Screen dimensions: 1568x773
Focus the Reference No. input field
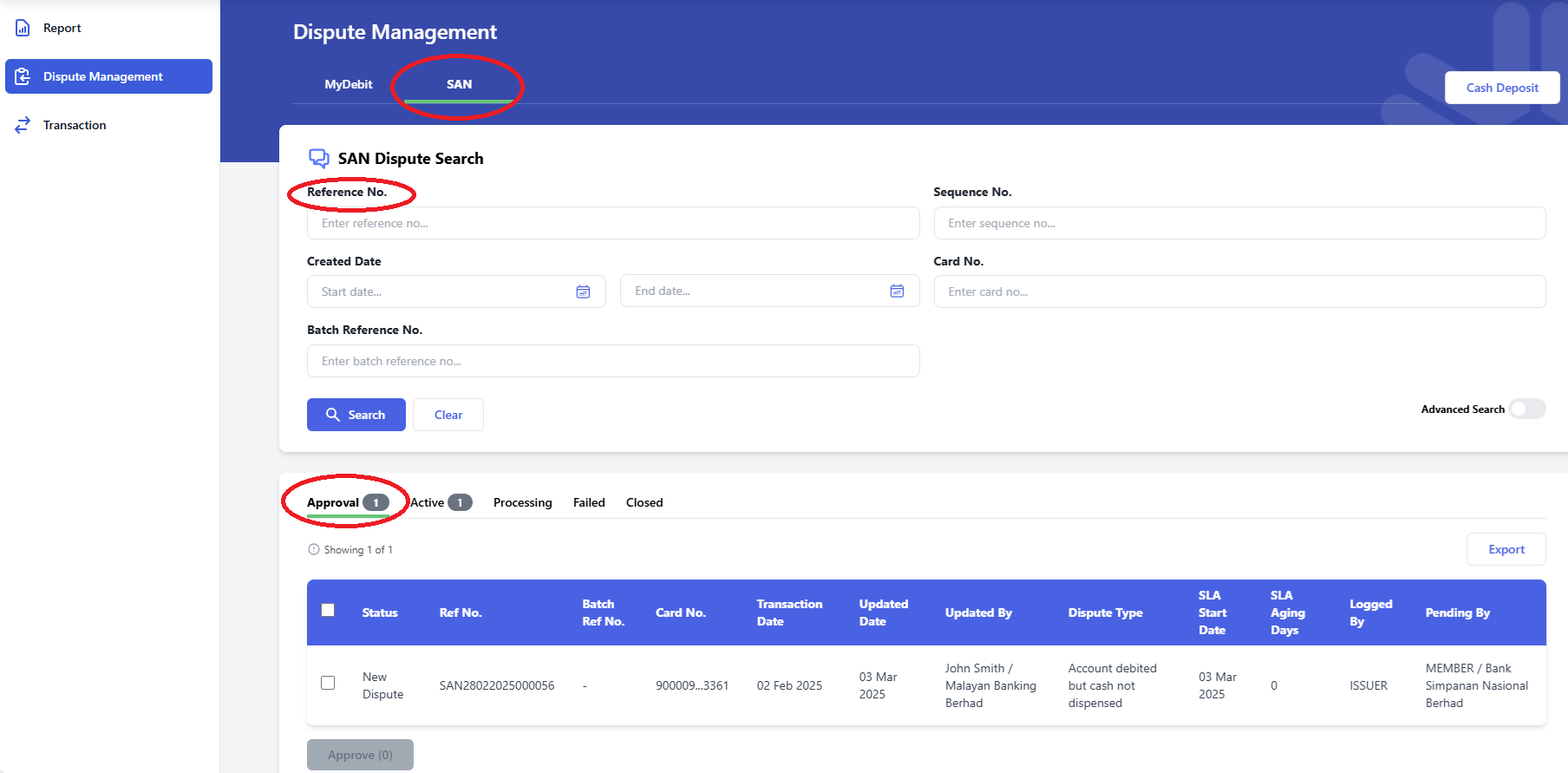tap(613, 223)
